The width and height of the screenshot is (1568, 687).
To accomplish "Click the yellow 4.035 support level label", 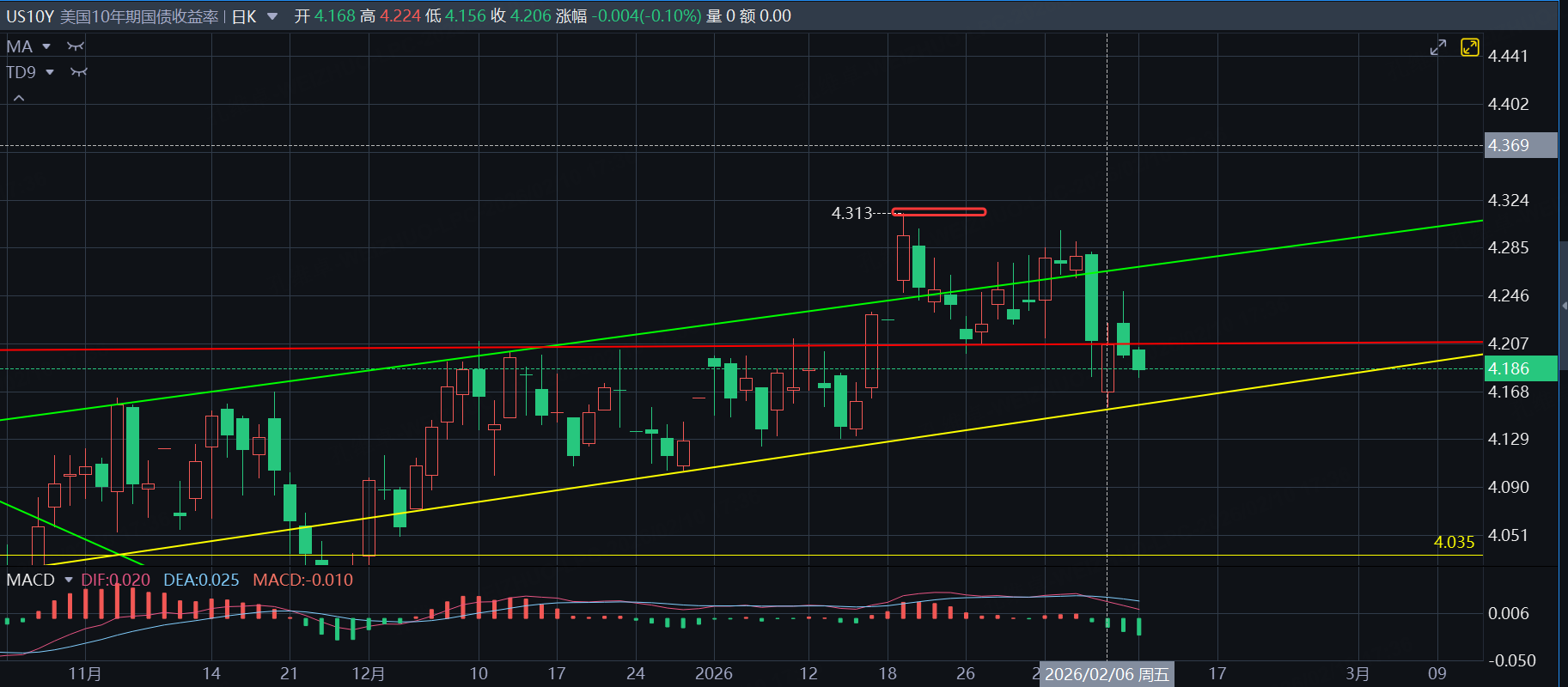I will [x=1454, y=542].
